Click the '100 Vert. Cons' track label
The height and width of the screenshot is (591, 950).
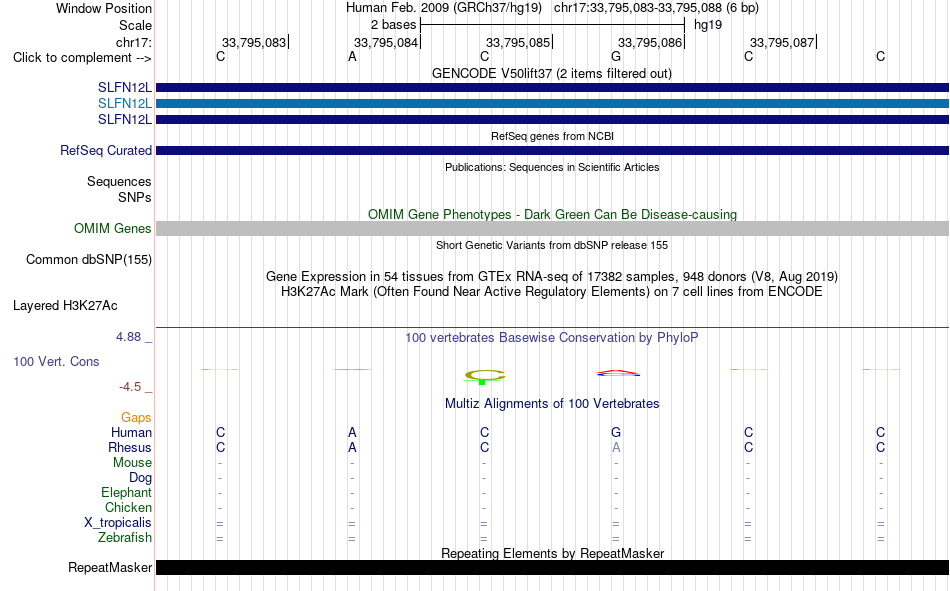pyautogui.click(x=56, y=361)
